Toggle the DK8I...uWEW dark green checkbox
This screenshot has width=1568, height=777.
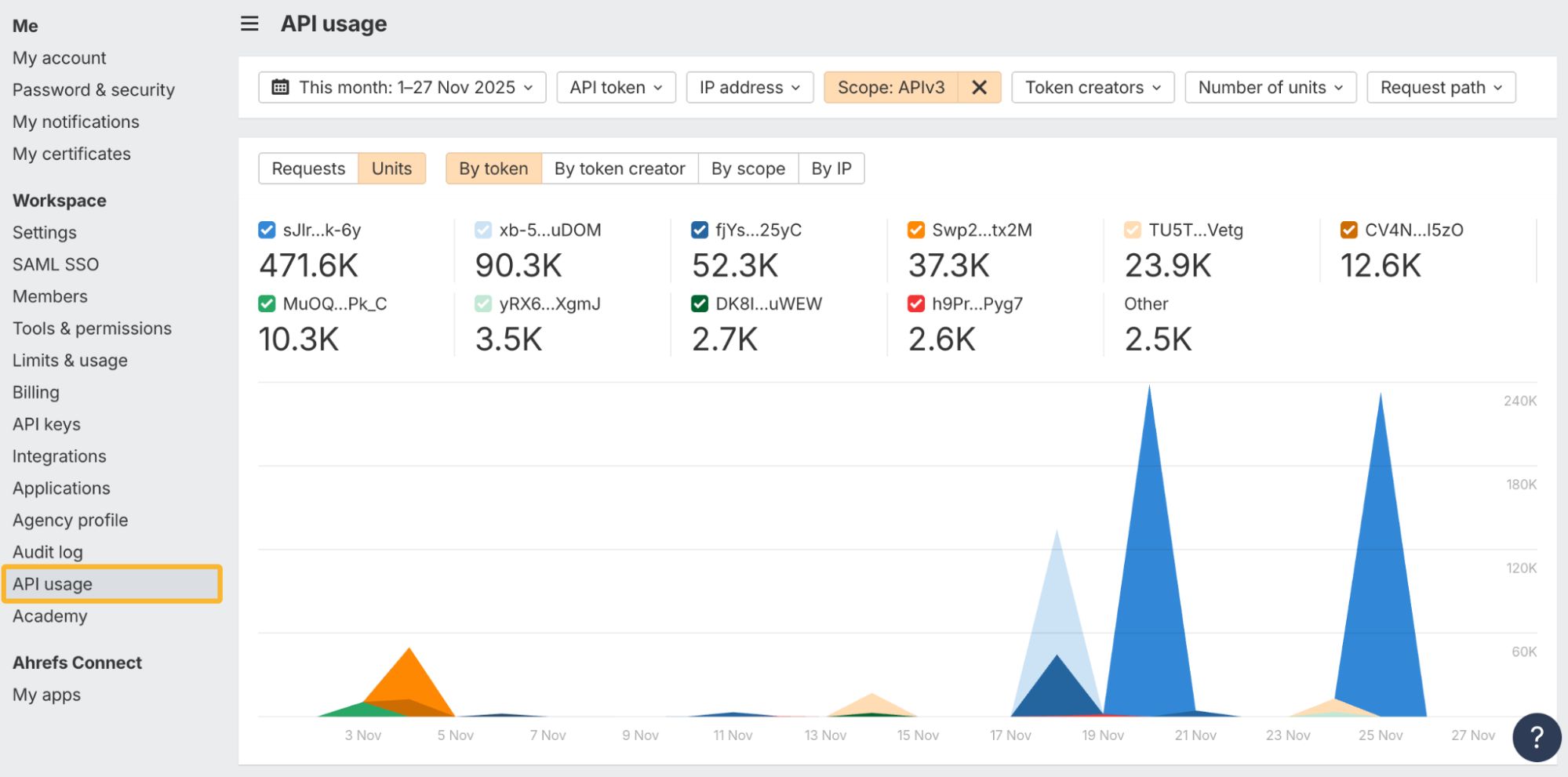tap(700, 303)
